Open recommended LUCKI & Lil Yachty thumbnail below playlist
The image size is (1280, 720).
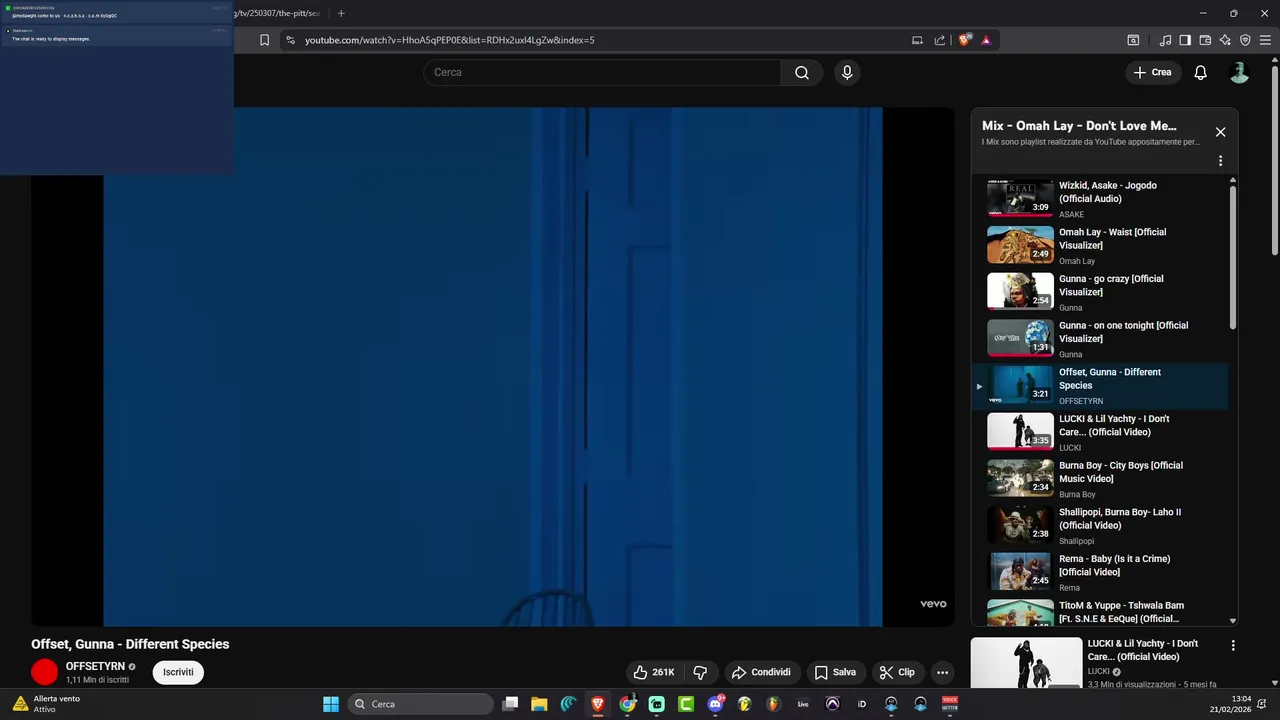1026,662
